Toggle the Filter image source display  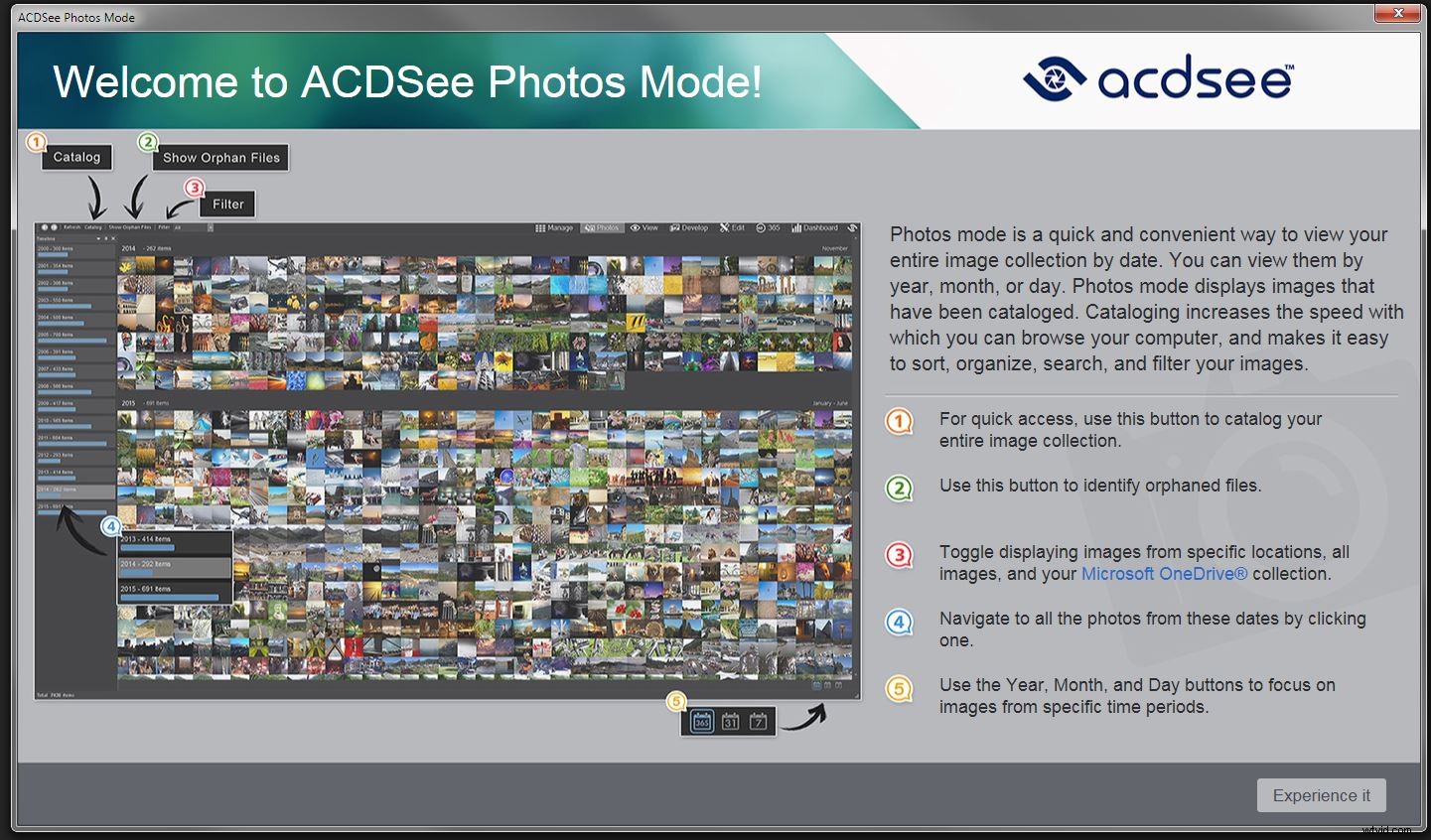click(x=226, y=204)
